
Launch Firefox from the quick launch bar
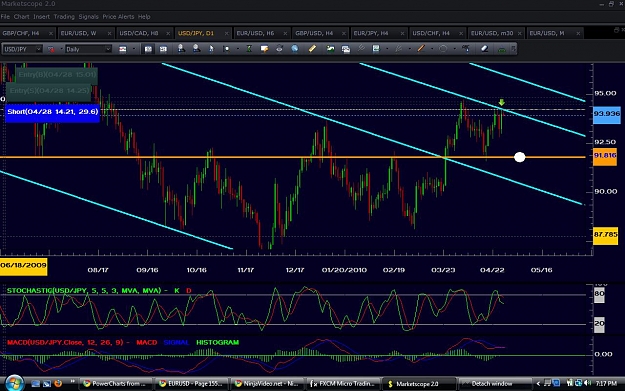pyautogui.click(x=58, y=383)
